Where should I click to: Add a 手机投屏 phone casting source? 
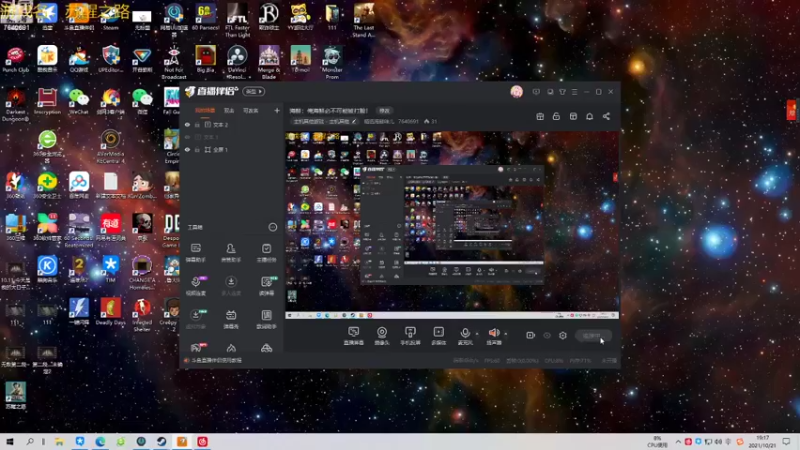click(x=410, y=336)
